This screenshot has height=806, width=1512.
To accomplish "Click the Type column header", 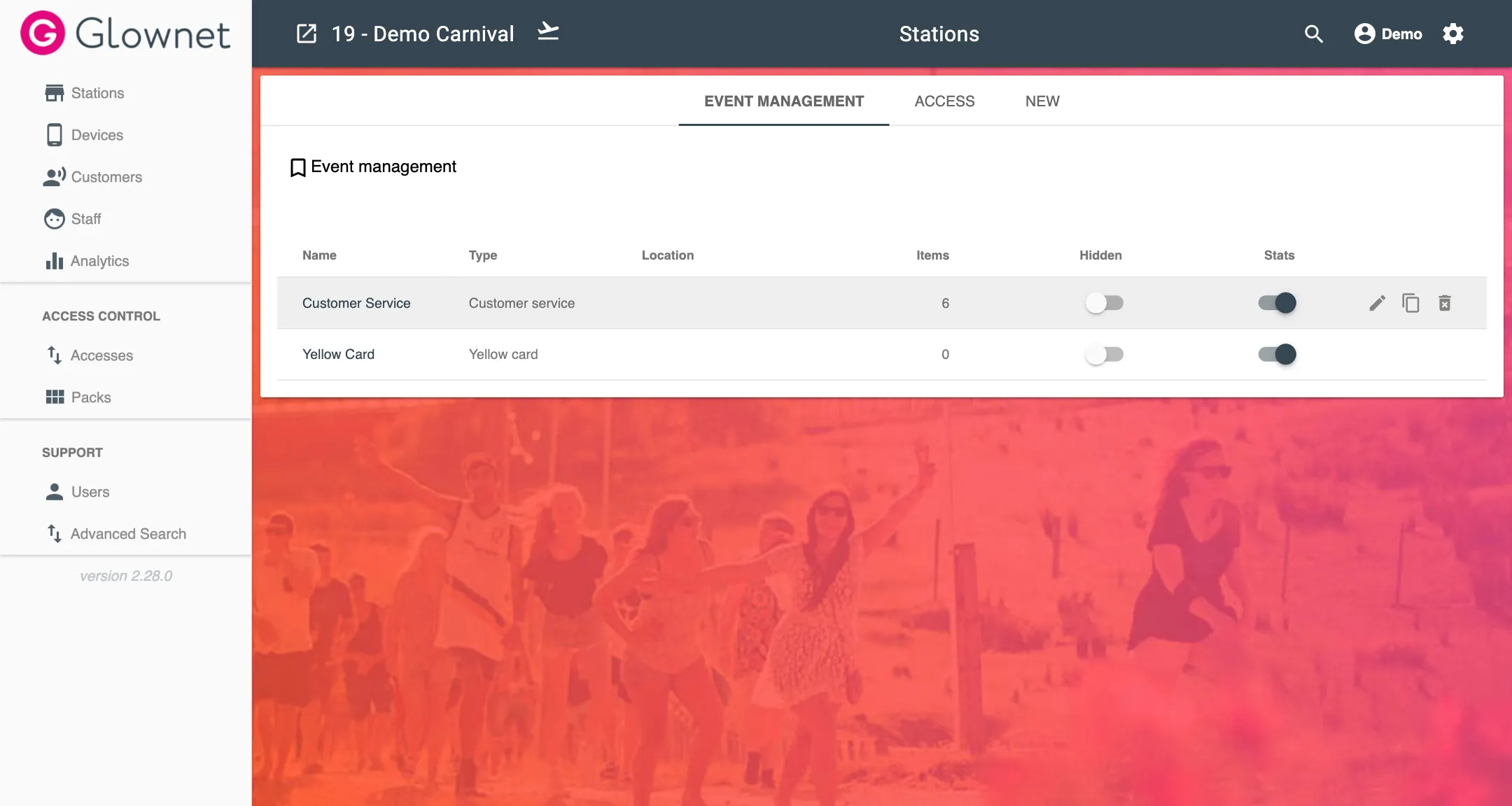I will coord(483,255).
